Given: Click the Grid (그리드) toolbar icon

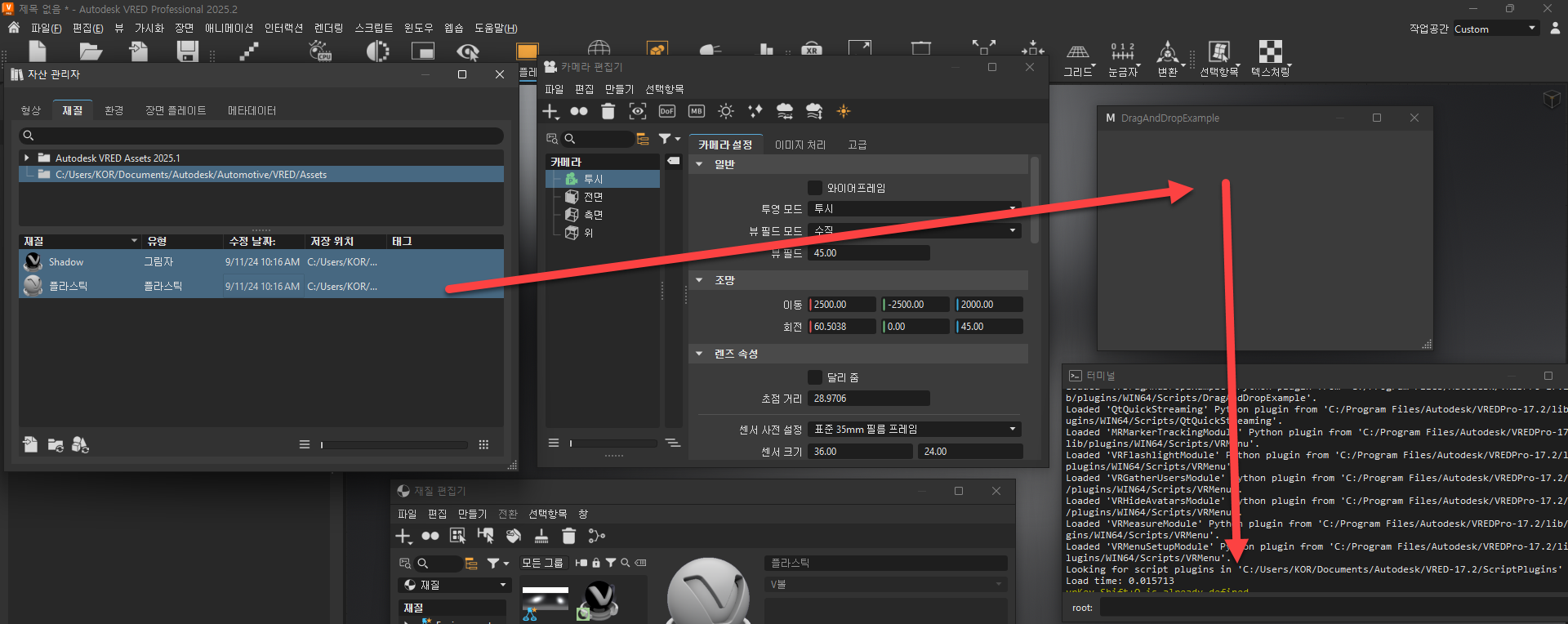Looking at the screenshot, I should click(1078, 60).
